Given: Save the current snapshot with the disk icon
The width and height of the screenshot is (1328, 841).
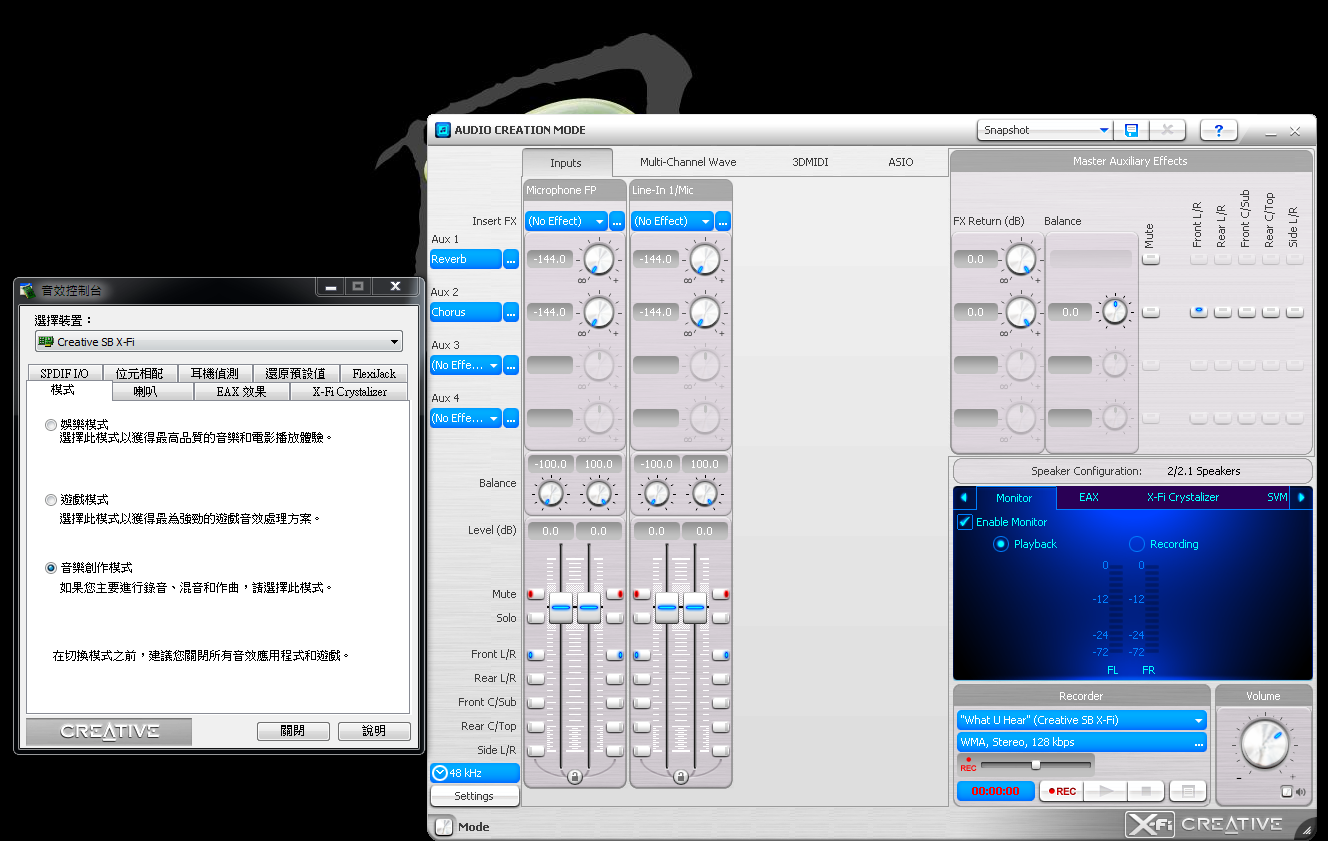Looking at the screenshot, I should [1131, 130].
